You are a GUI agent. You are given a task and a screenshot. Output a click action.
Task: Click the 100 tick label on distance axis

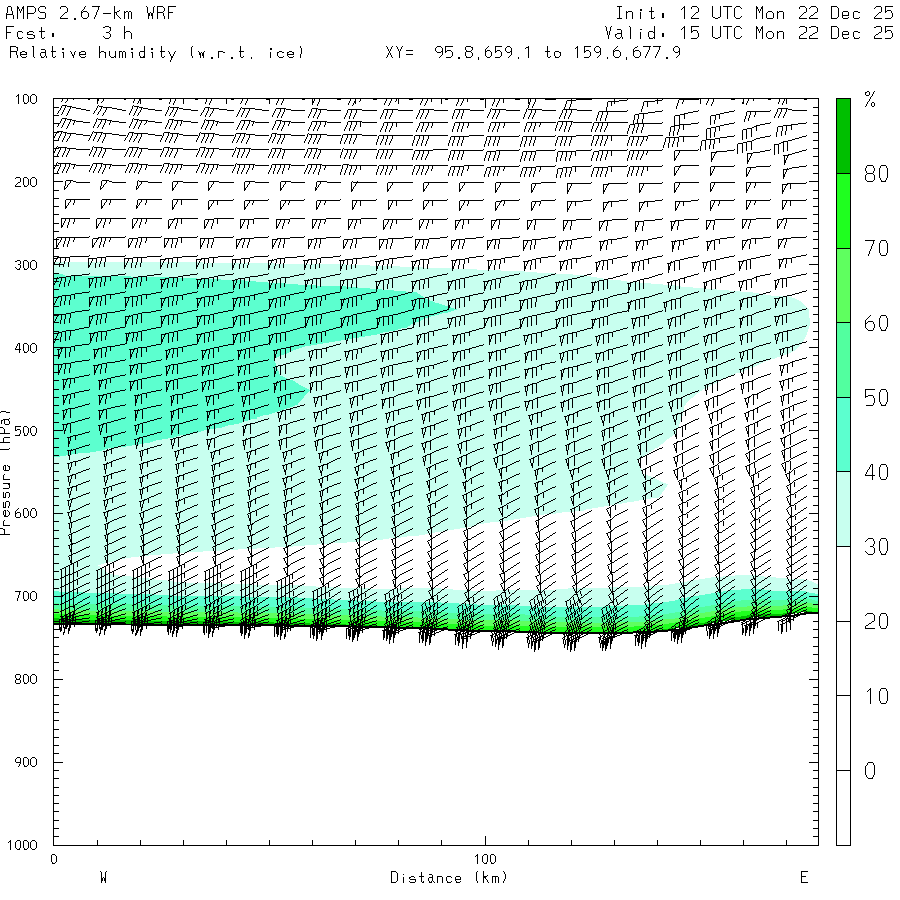pos(486,860)
